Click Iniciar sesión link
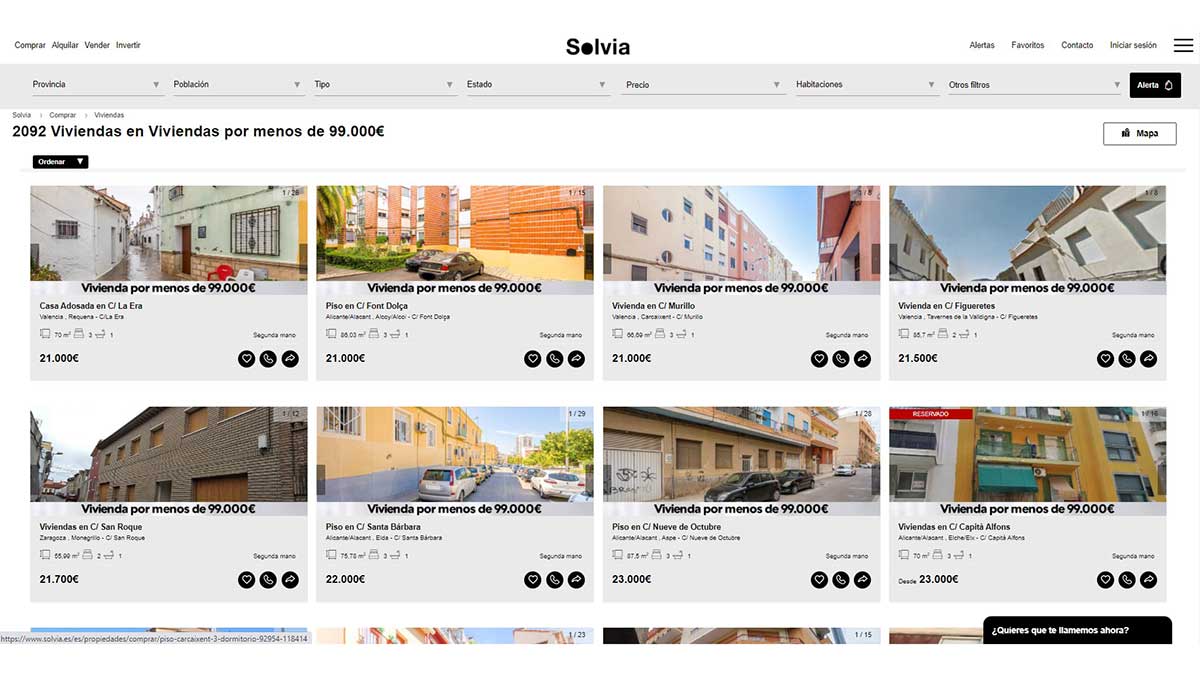1200x675 pixels. (x=1133, y=45)
